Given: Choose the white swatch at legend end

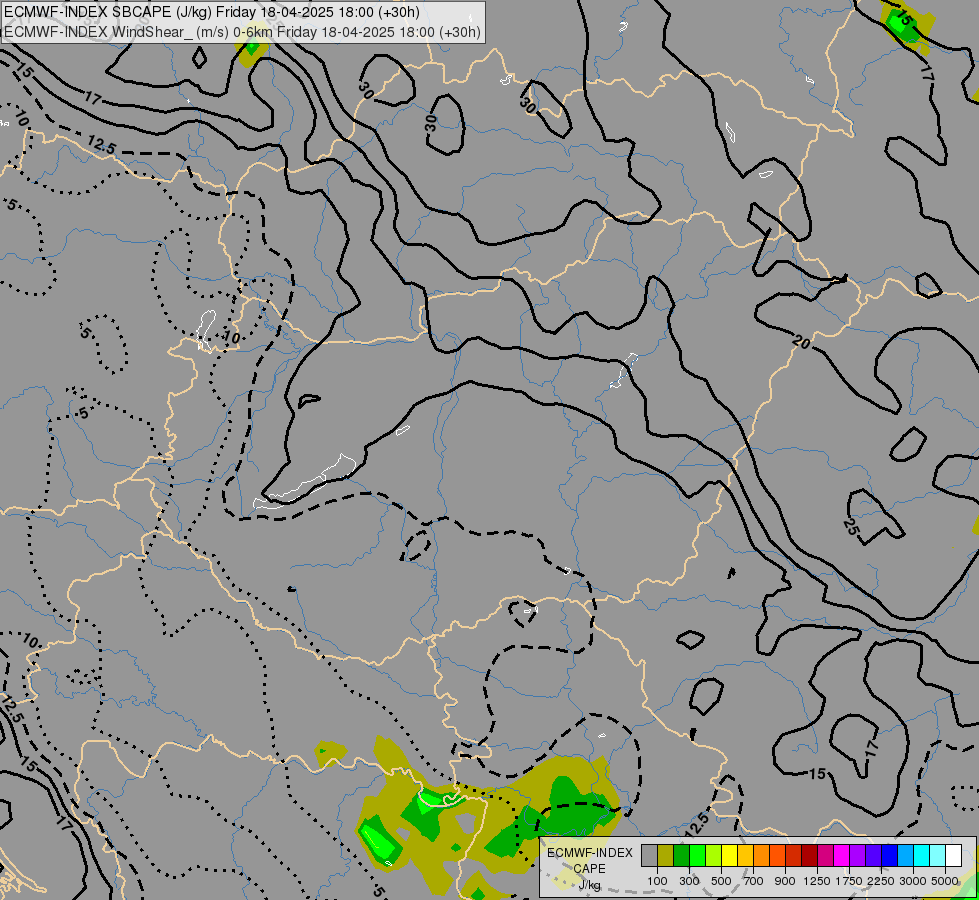Looking at the screenshot, I should 953,855.
